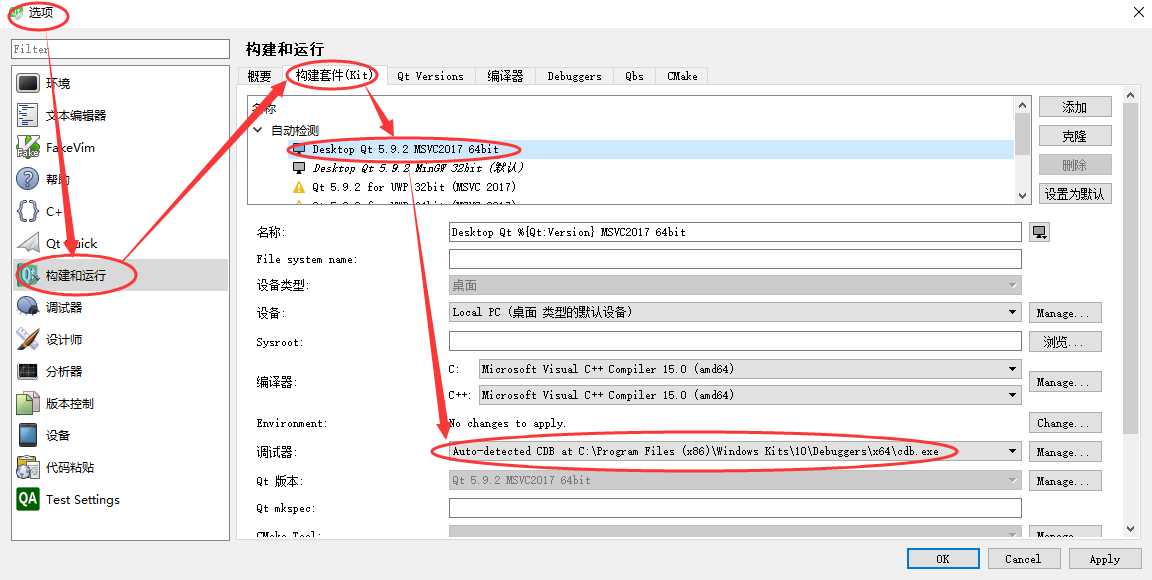Close the 选项 options dialog
Viewport: 1152px width, 580px height.
[x=1138, y=12]
